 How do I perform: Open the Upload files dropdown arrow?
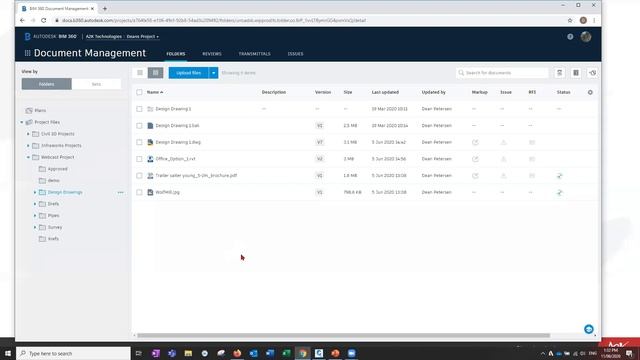click(x=213, y=73)
